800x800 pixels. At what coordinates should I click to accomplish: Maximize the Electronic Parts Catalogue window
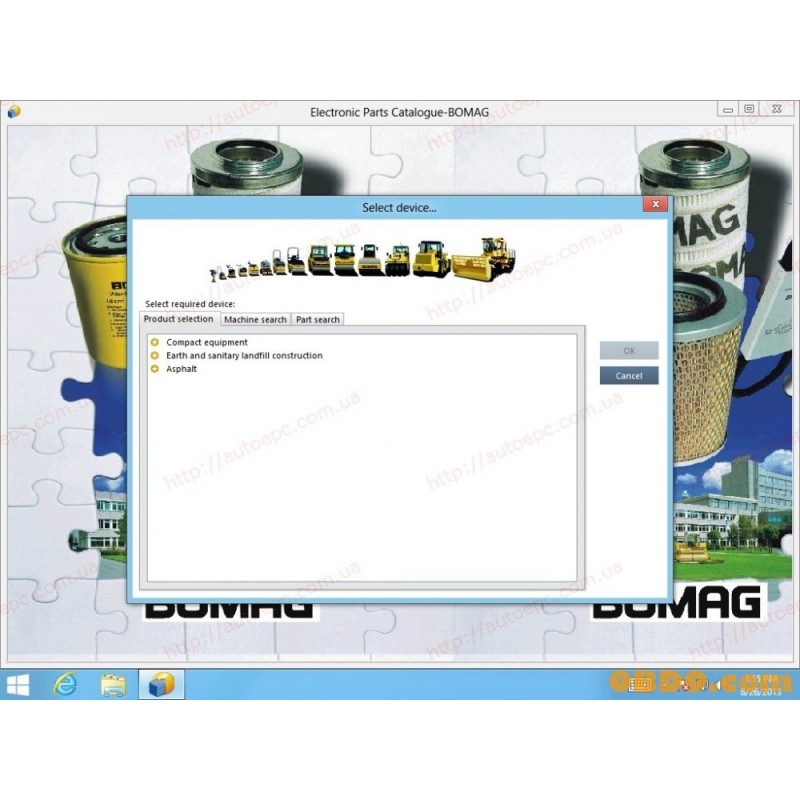749,109
